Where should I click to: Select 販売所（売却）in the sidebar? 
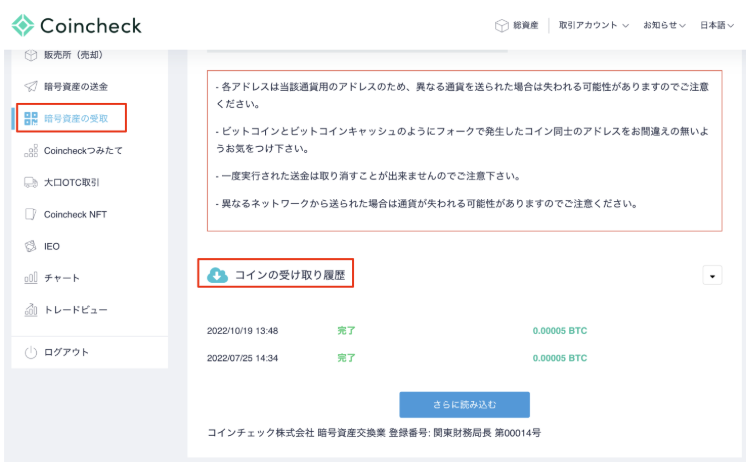73,54
